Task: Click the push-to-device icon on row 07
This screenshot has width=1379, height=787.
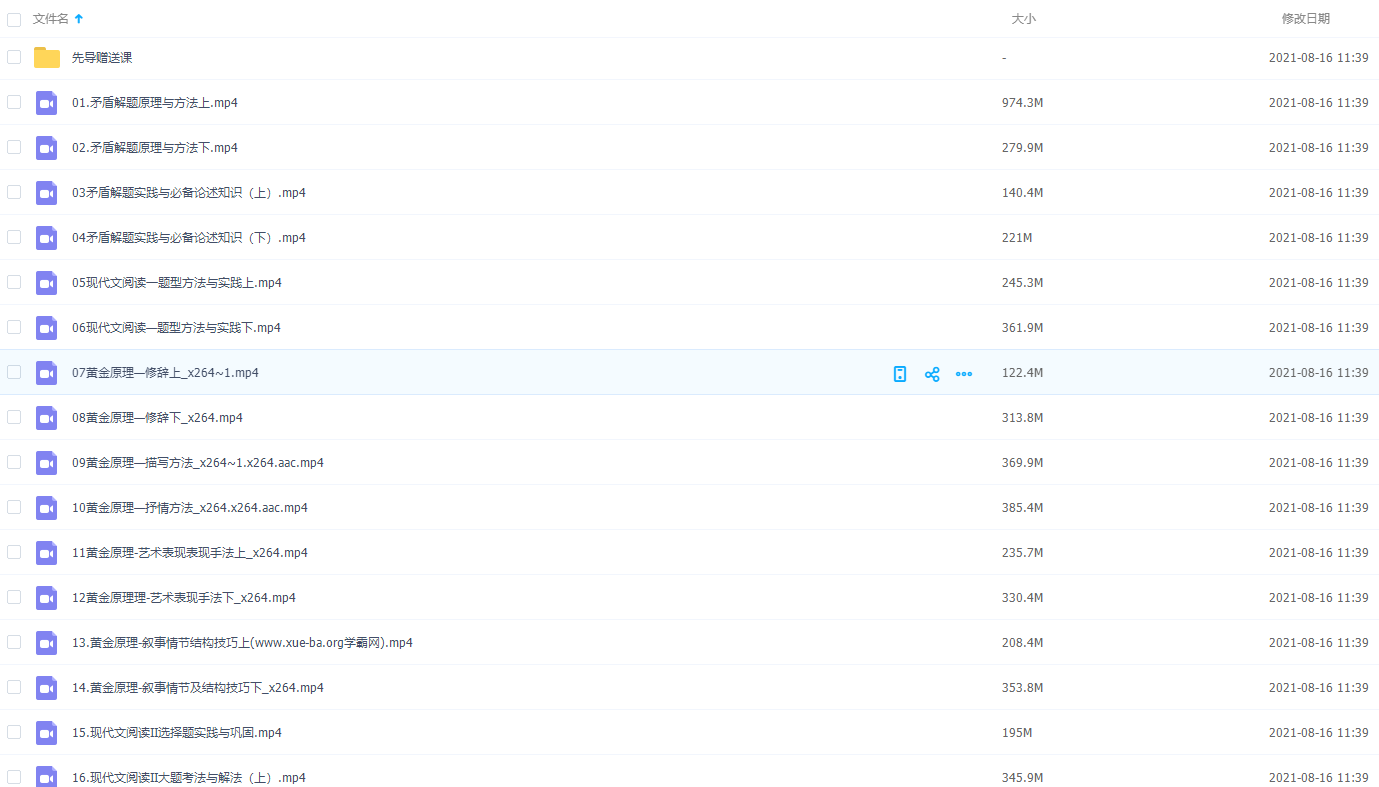Action: tap(900, 374)
